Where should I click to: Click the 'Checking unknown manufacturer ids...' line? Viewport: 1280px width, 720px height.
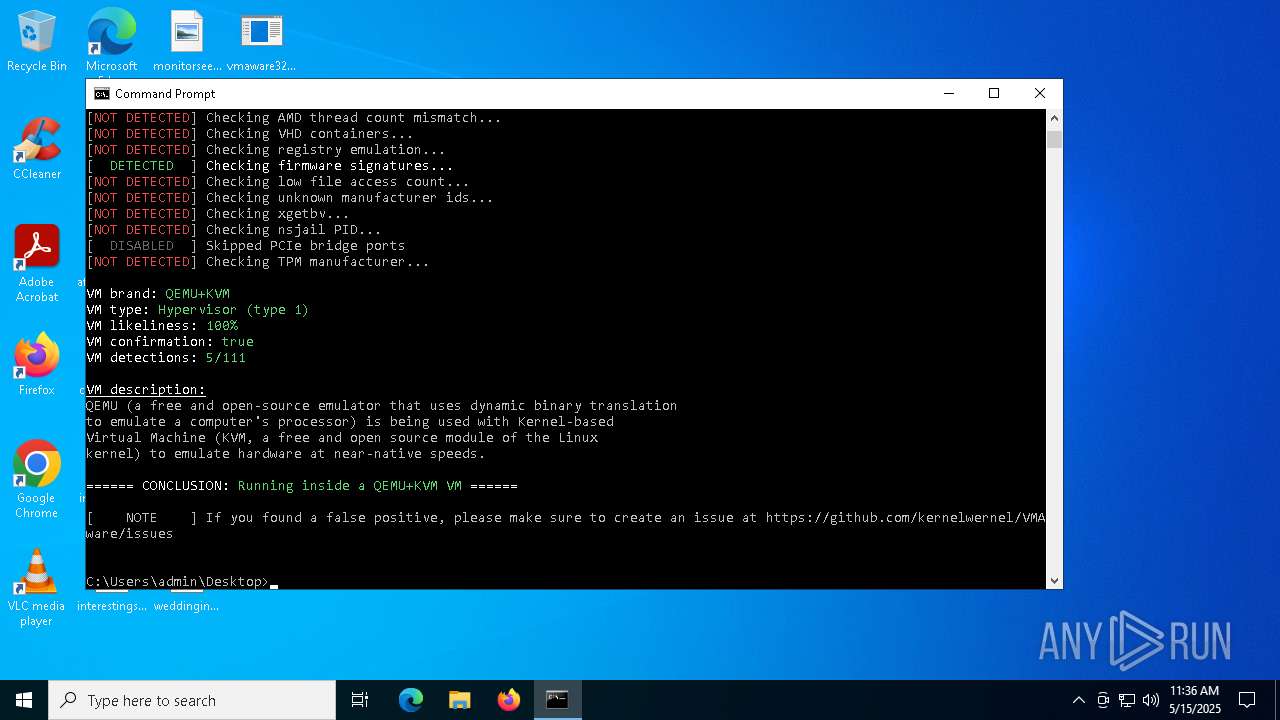(x=290, y=198)
